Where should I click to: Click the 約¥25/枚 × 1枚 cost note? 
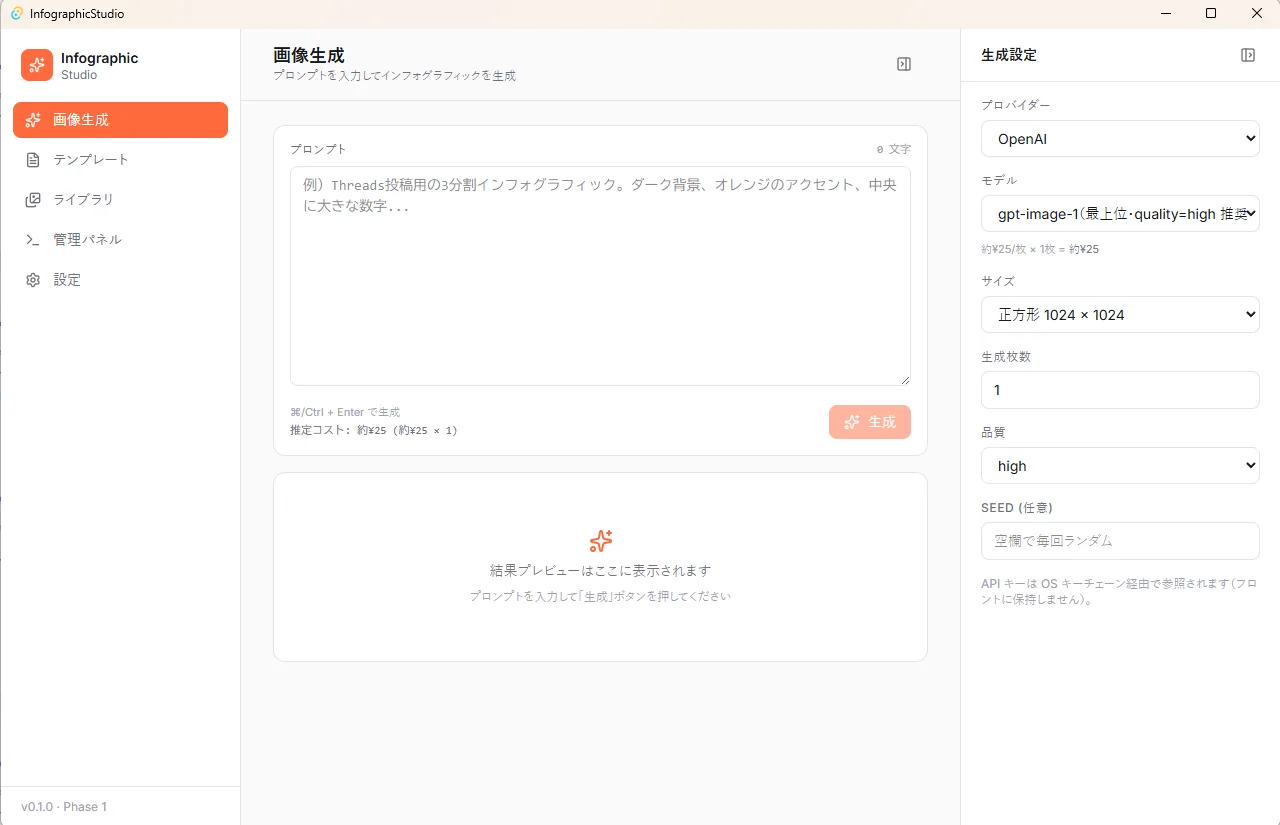pos(1040,249)
